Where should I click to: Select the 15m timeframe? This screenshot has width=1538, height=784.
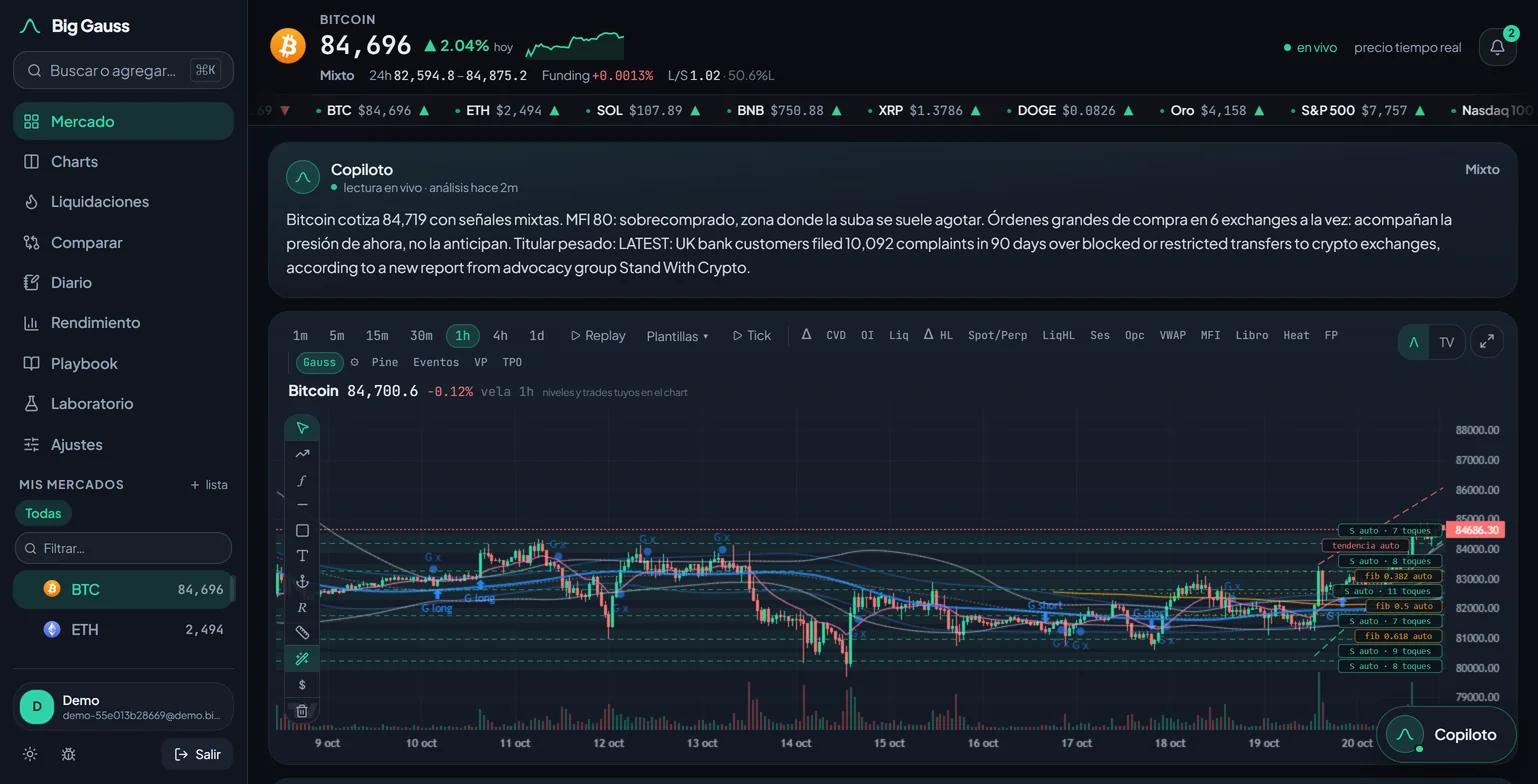tap(377, 335)
